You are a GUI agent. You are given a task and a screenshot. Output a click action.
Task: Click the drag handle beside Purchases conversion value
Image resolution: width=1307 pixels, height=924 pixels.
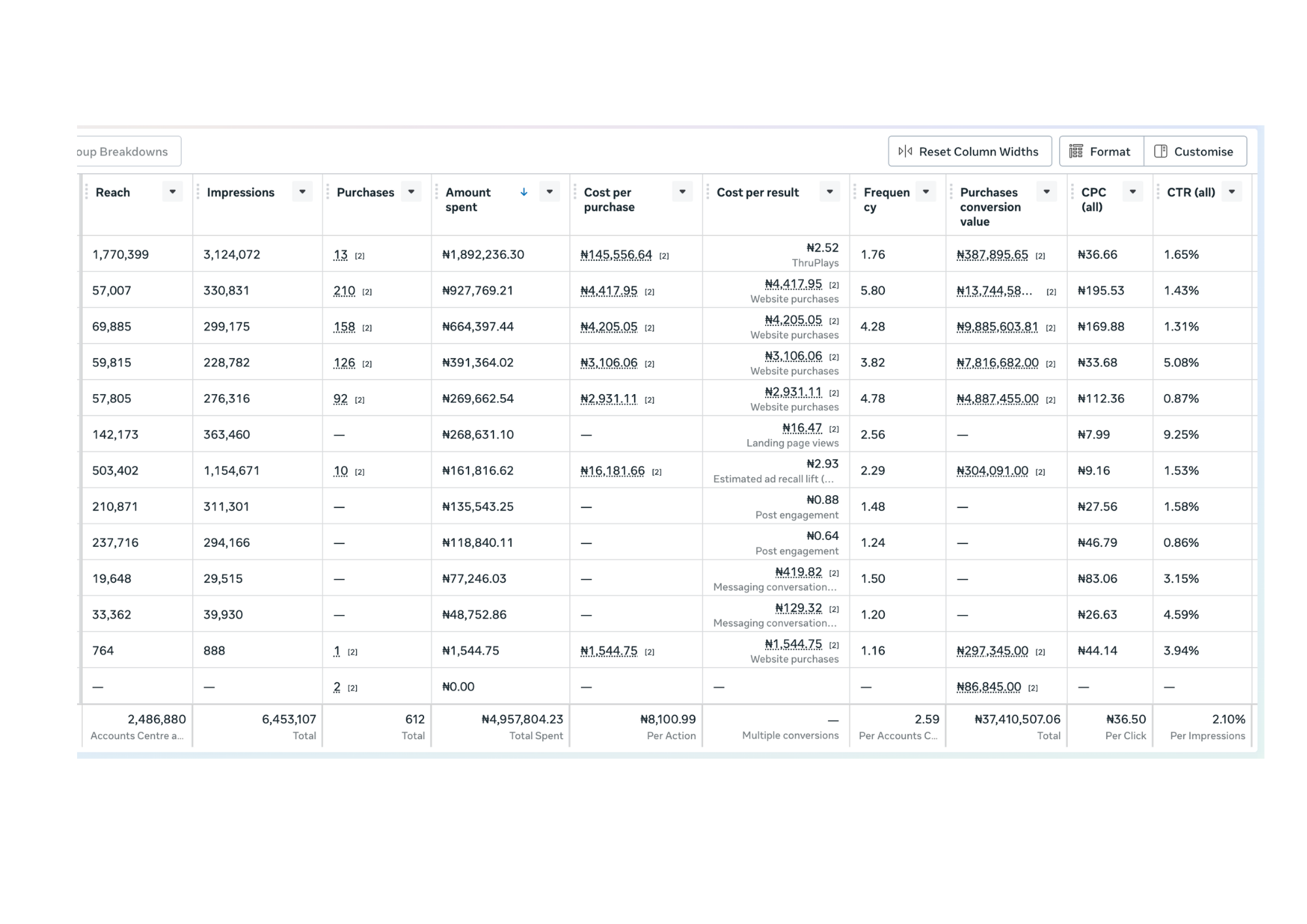951,192
